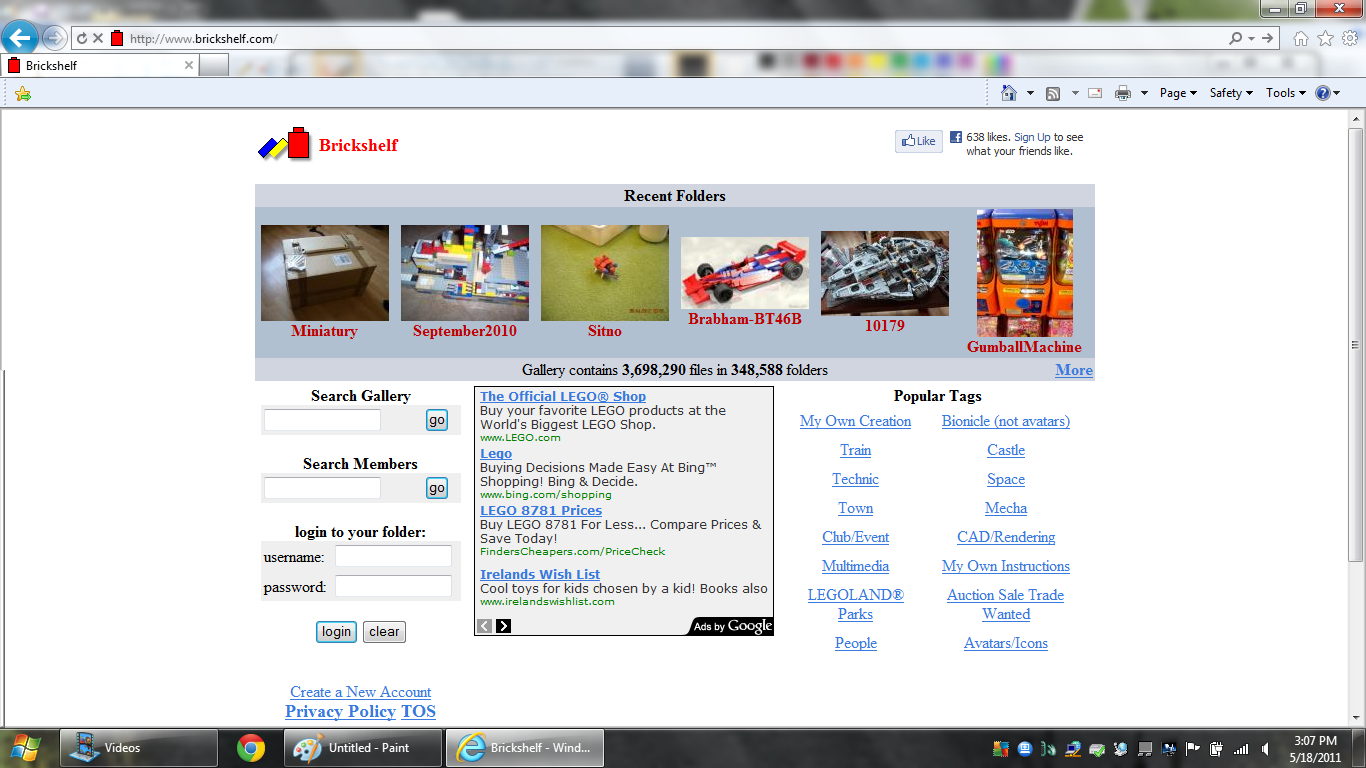1366x768 pixels.
Task: Open the Safety menu
Action: (1231, 93)
